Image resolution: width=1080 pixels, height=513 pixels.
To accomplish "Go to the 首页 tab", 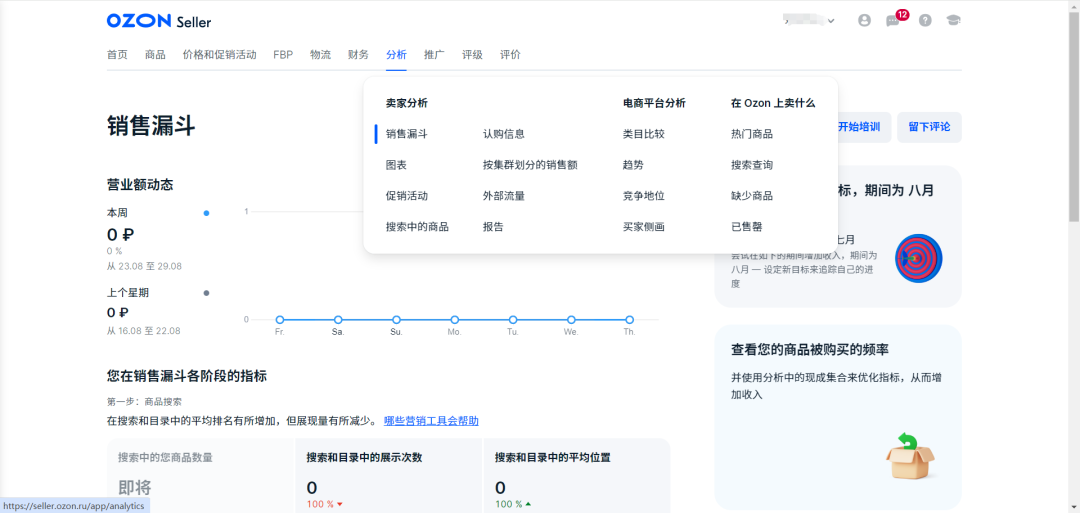I will [117, 55].
